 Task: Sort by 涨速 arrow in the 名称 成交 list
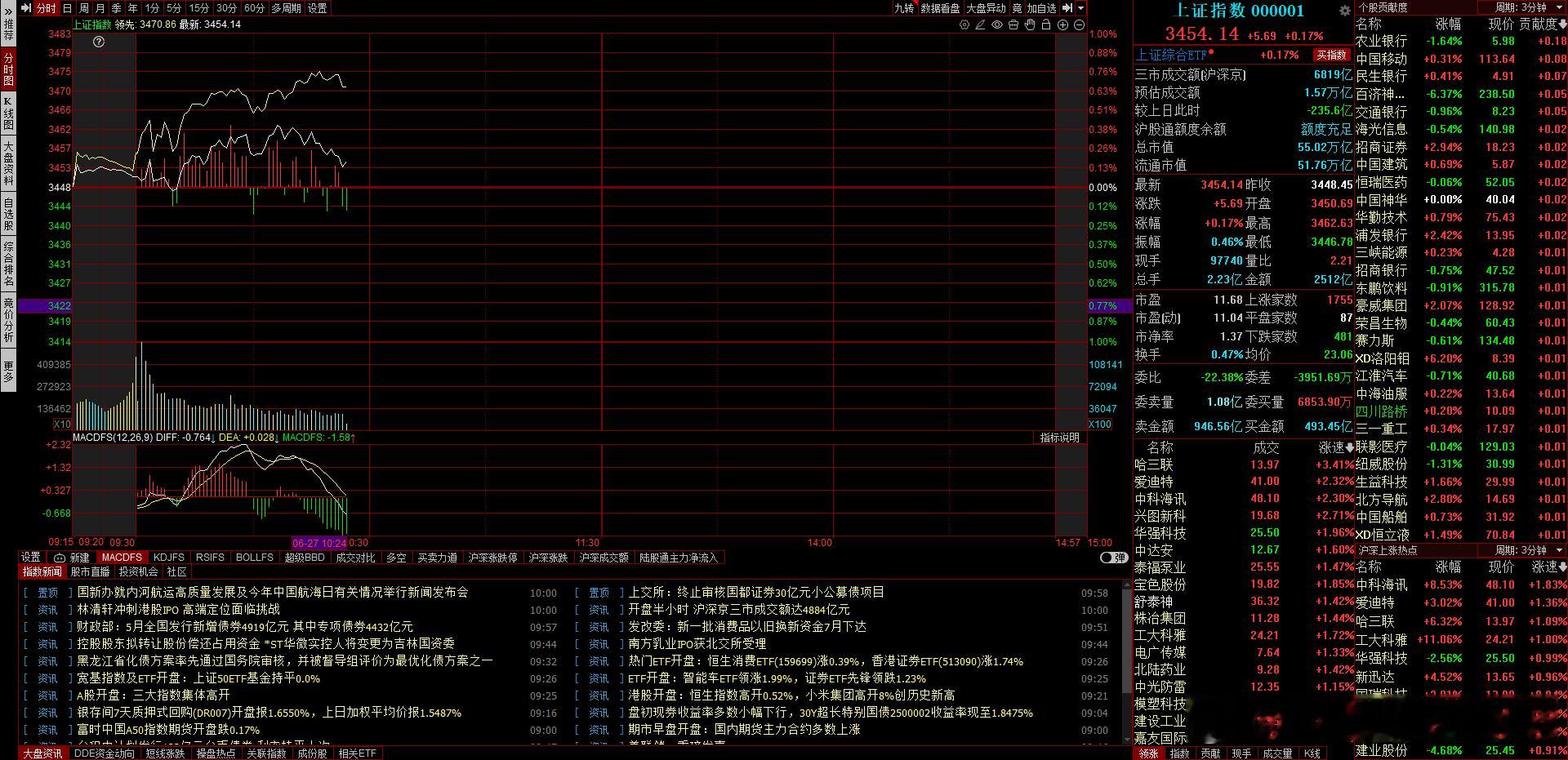click(x=1350, y=447)
